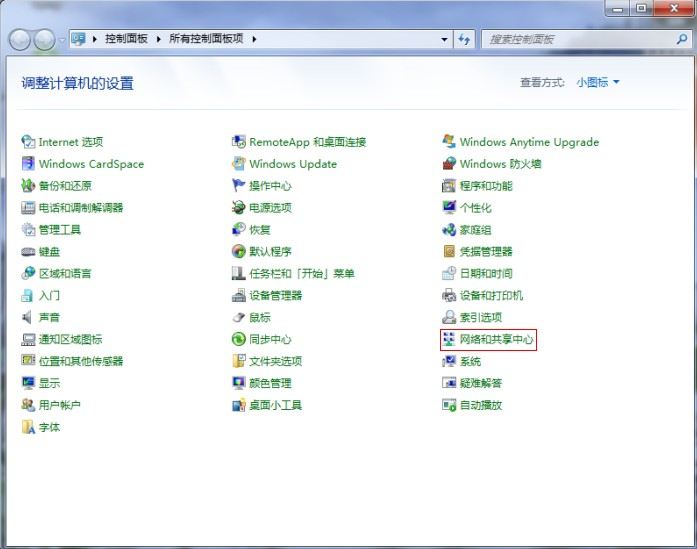This screenshot has width=697, height=549.
Task: Open the 操作中心 flag icon
Action: [x=239, y=185]
